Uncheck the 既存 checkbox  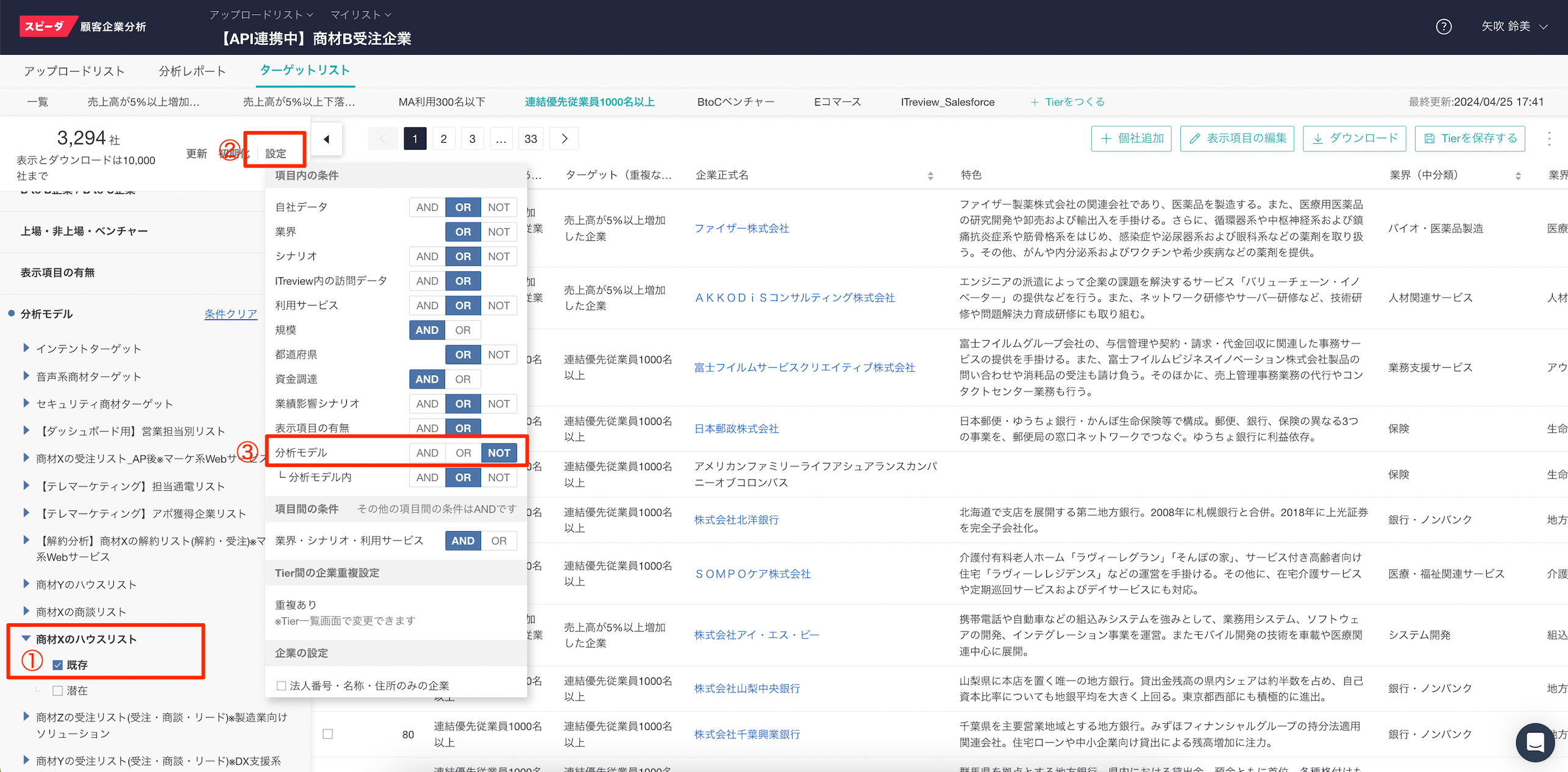[58, 665]
